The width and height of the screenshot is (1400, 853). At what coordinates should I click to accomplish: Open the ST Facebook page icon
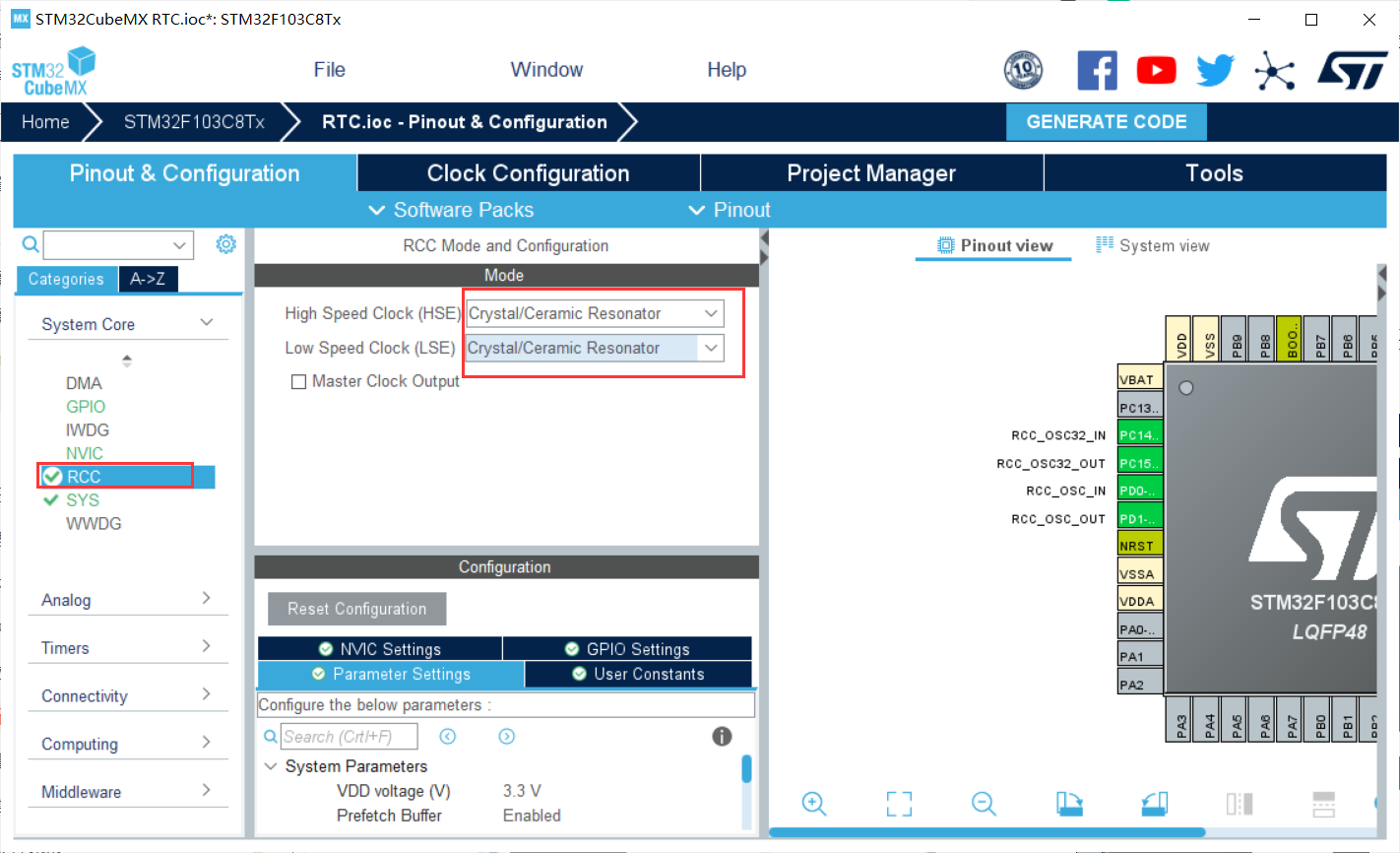coord(1097,70)
